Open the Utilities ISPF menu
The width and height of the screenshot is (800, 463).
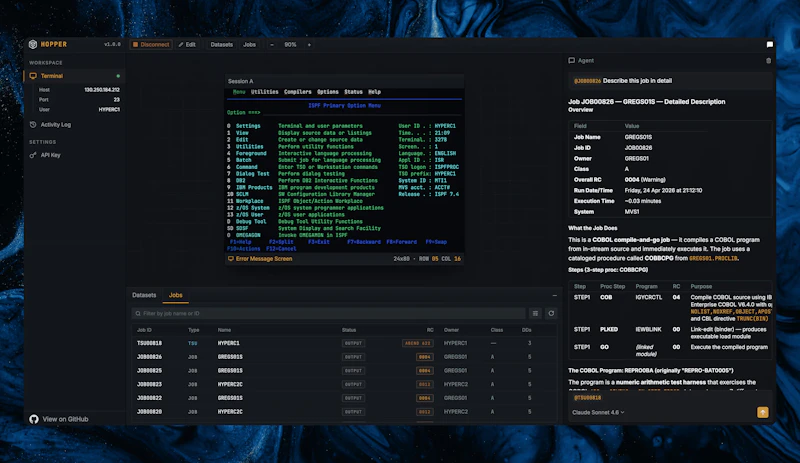coord(264,92)
